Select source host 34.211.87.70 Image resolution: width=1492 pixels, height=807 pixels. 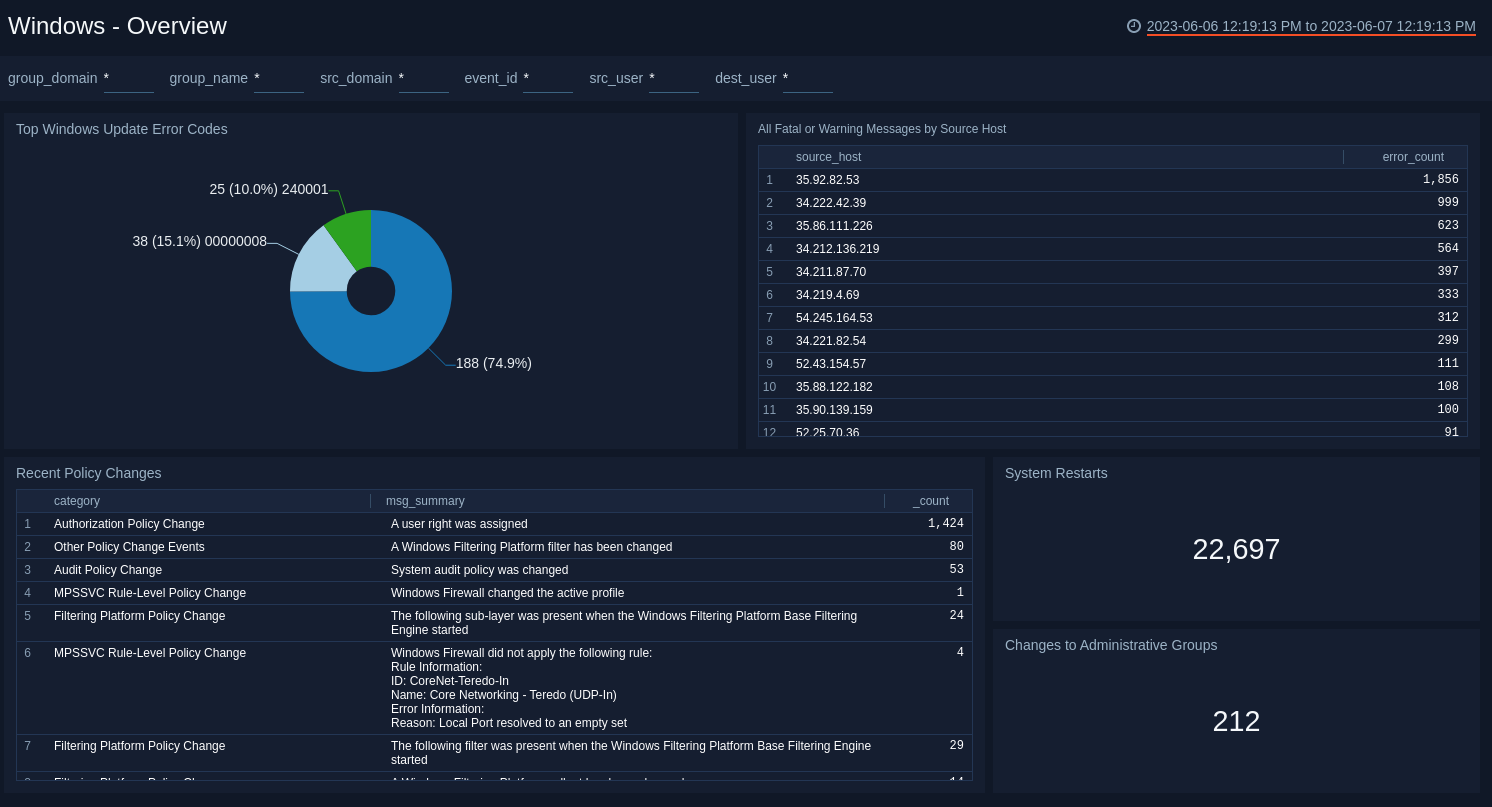click(x=831, y=272)
